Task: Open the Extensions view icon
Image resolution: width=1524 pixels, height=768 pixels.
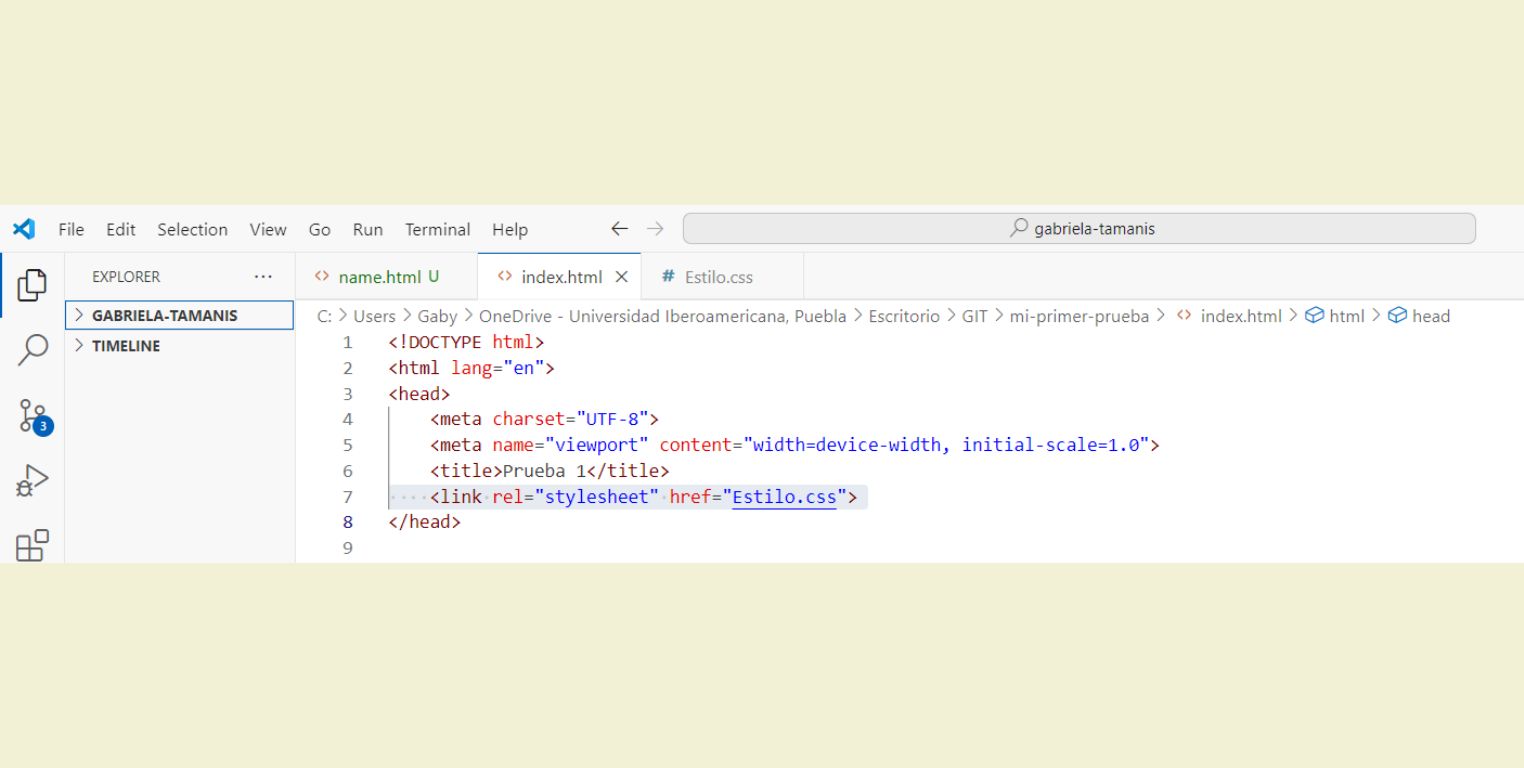Action: (x=32, y=546)
